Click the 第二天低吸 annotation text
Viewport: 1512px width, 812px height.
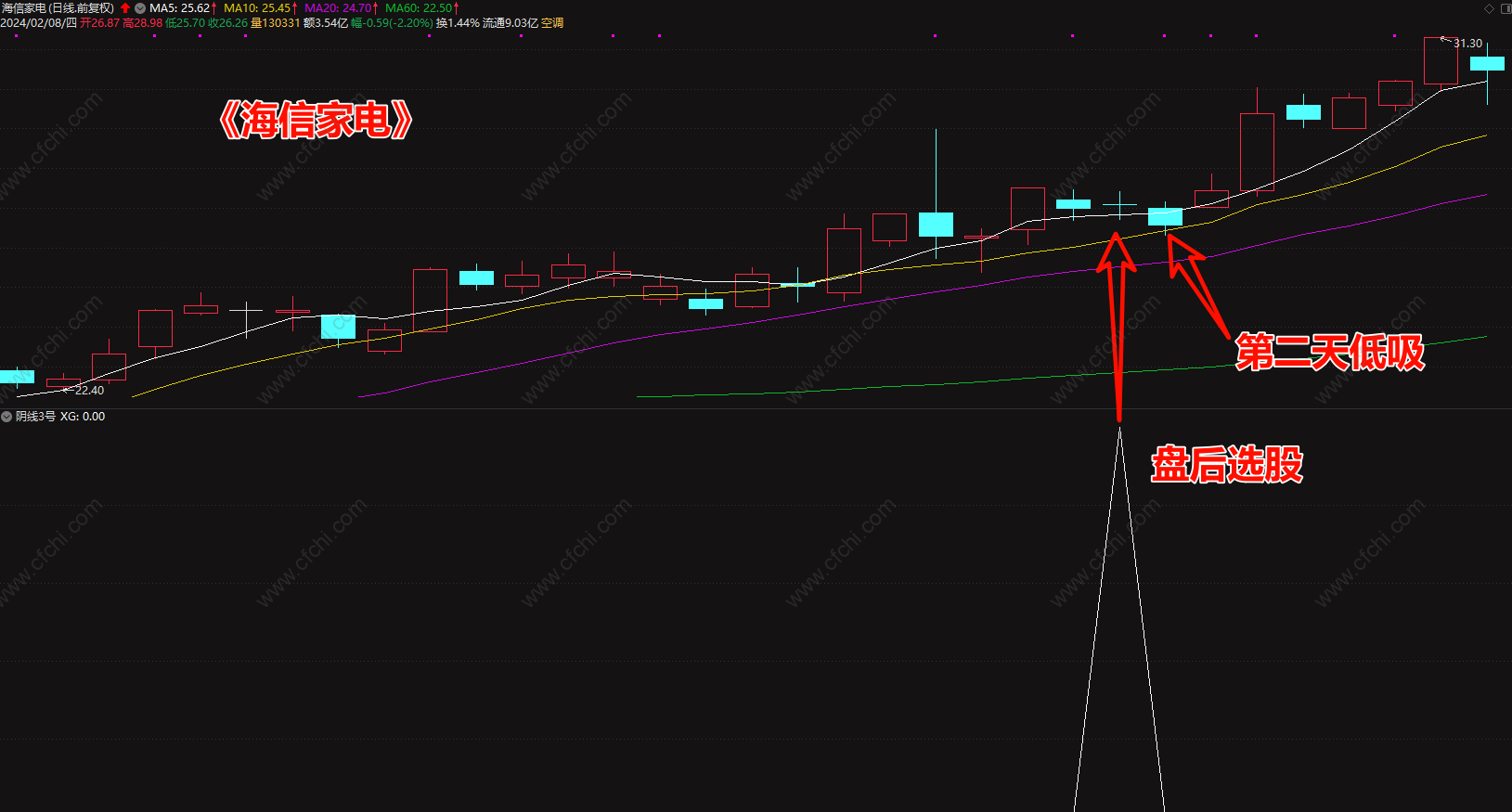(x=1329, y=353)
